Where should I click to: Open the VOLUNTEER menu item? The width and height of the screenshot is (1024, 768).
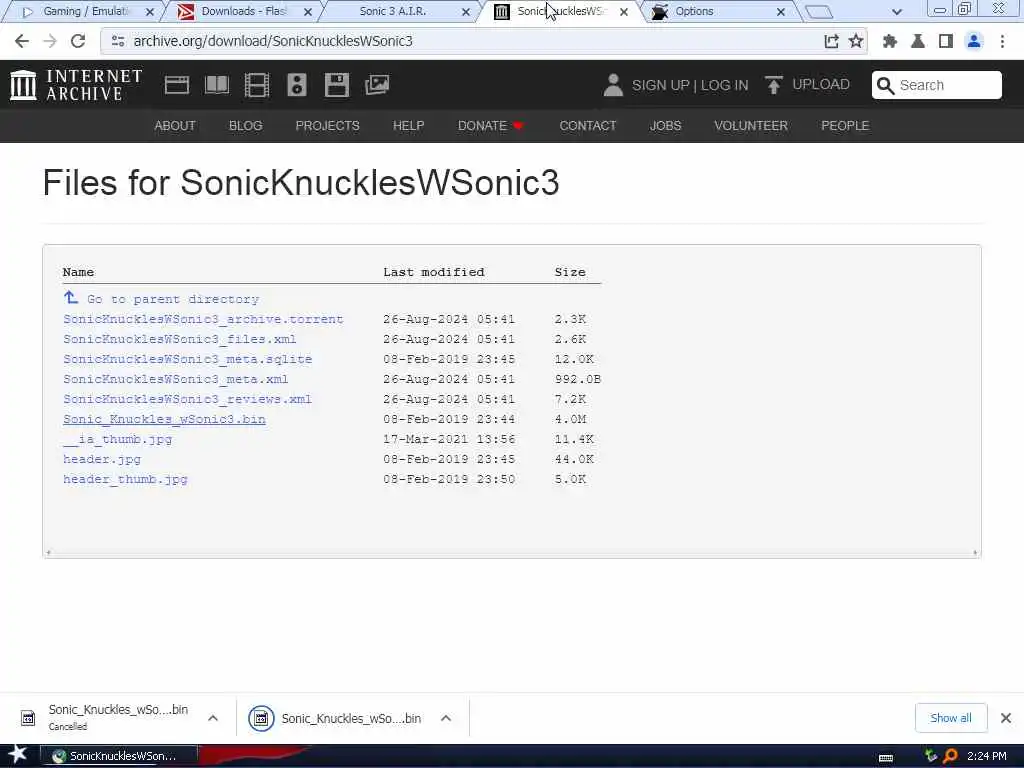(751, 125)
